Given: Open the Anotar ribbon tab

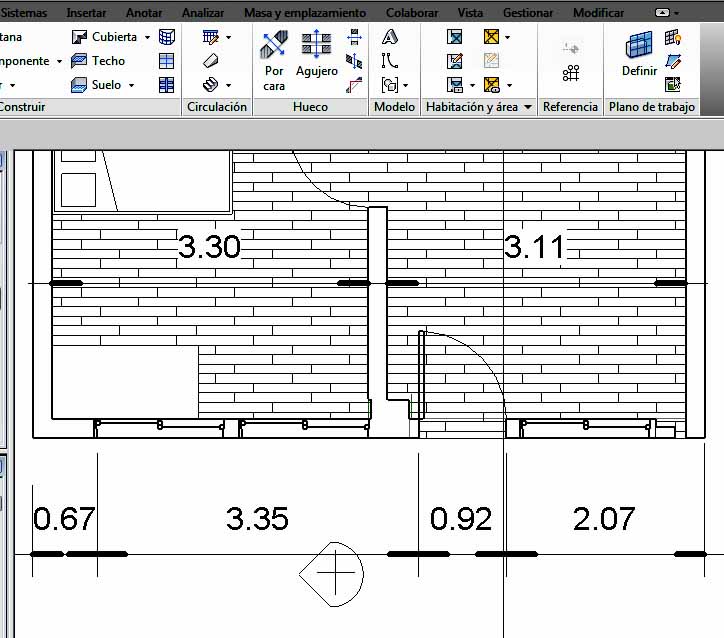Looking at the screenshot, I should point(145,13).
